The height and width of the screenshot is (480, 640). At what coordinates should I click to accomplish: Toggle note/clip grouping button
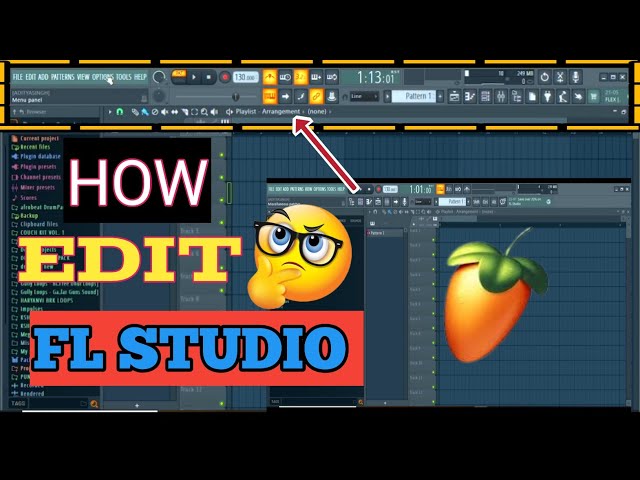(300, 96)
